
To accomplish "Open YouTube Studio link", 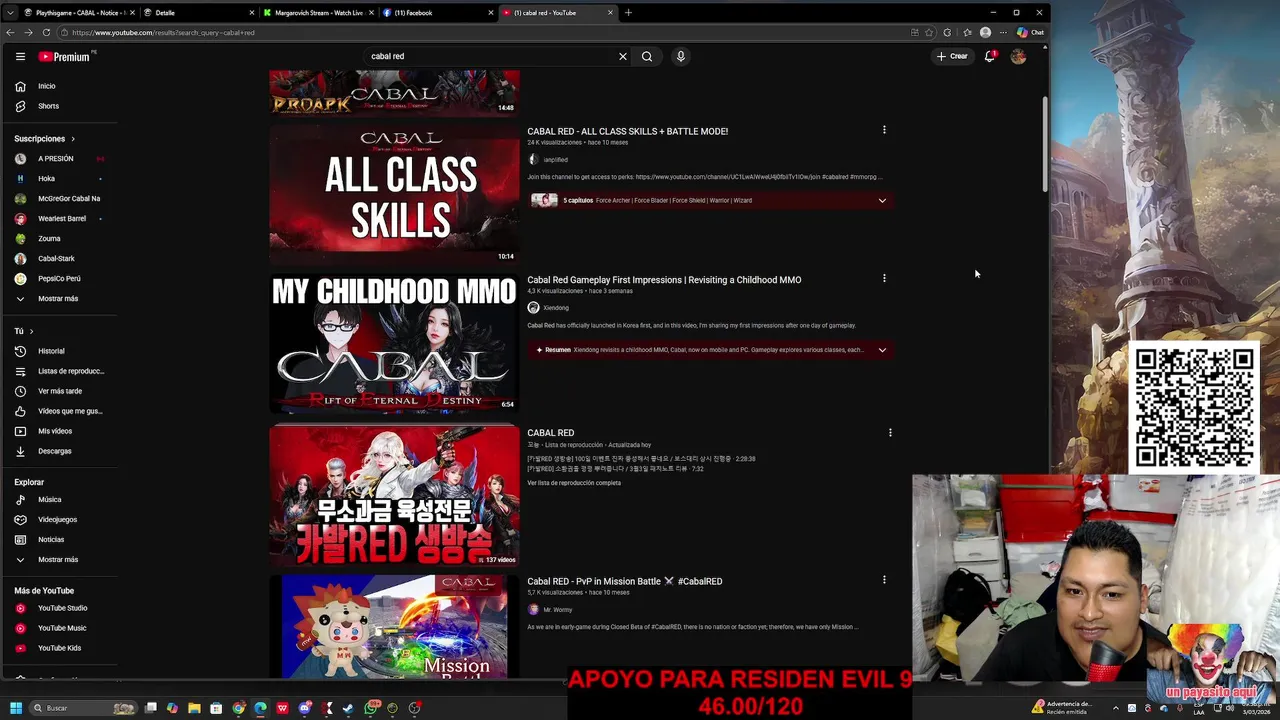I will pyautogui.click(x=60, y=608).
